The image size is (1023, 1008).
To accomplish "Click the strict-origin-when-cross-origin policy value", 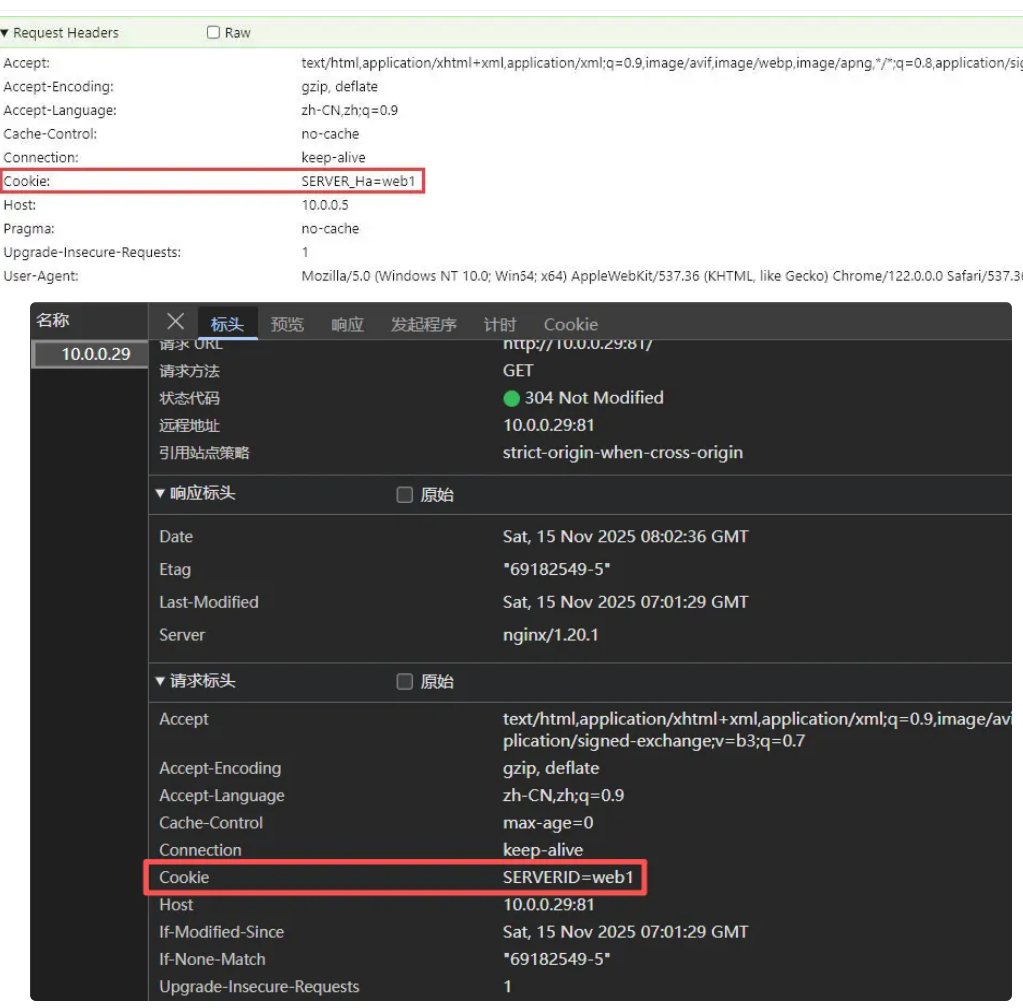I will [x=622, y=453].
